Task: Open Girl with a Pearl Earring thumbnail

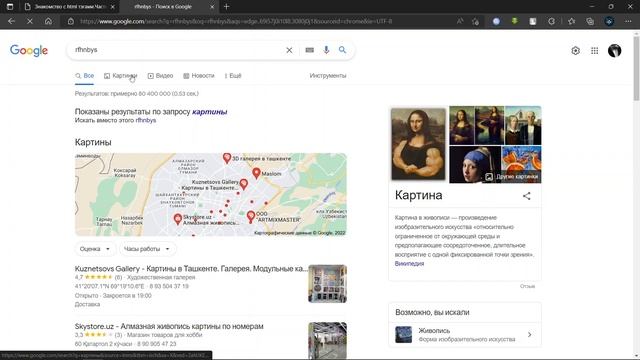Action: click(x=475, y=165)
